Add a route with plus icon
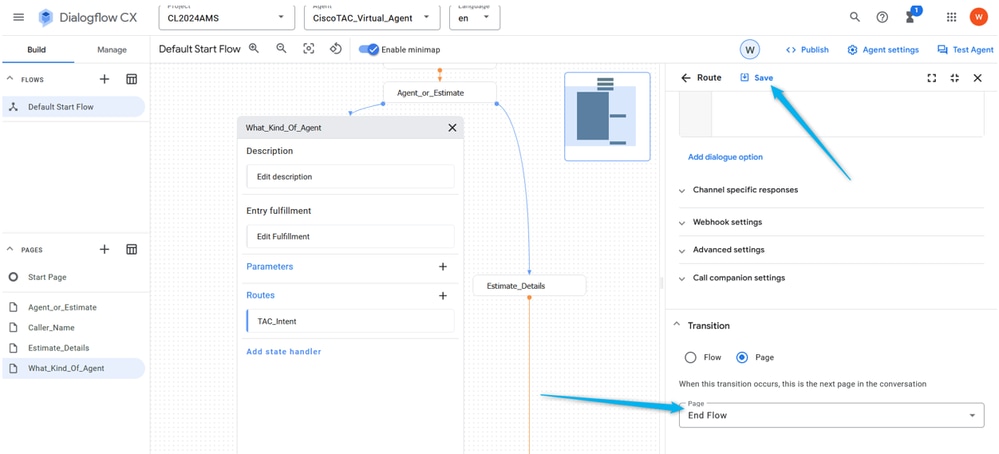Screen dimensions: 999x454 click(x=443, y=295)
